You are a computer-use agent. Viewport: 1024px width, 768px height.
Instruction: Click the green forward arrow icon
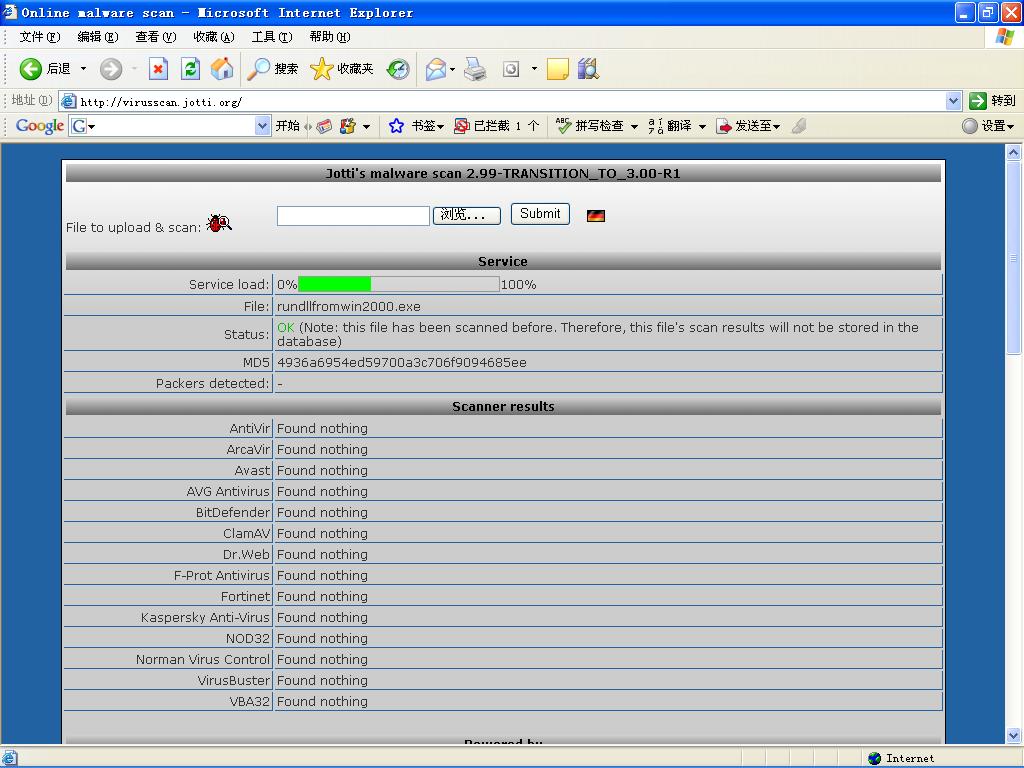pyautogui.click(x=111, y=69)
